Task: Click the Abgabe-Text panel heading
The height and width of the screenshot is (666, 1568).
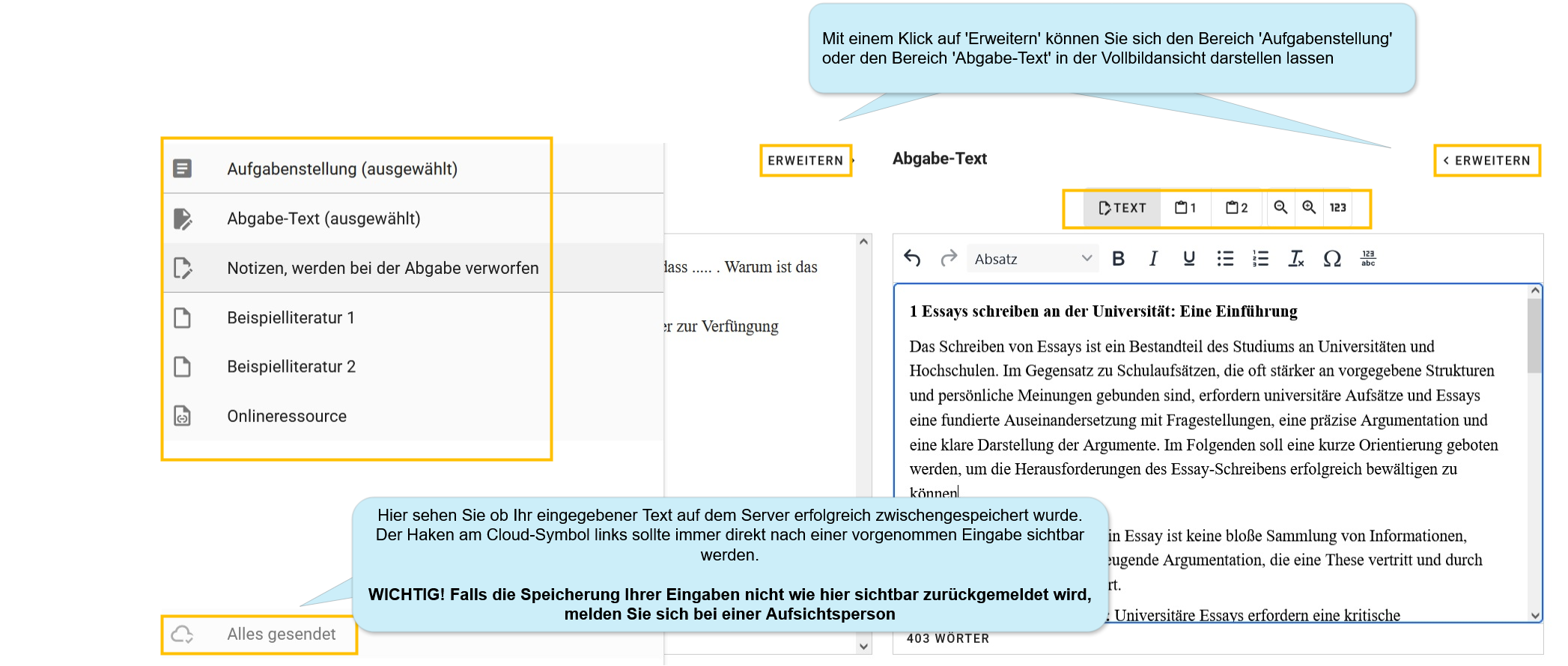Action: pos(940,159)
